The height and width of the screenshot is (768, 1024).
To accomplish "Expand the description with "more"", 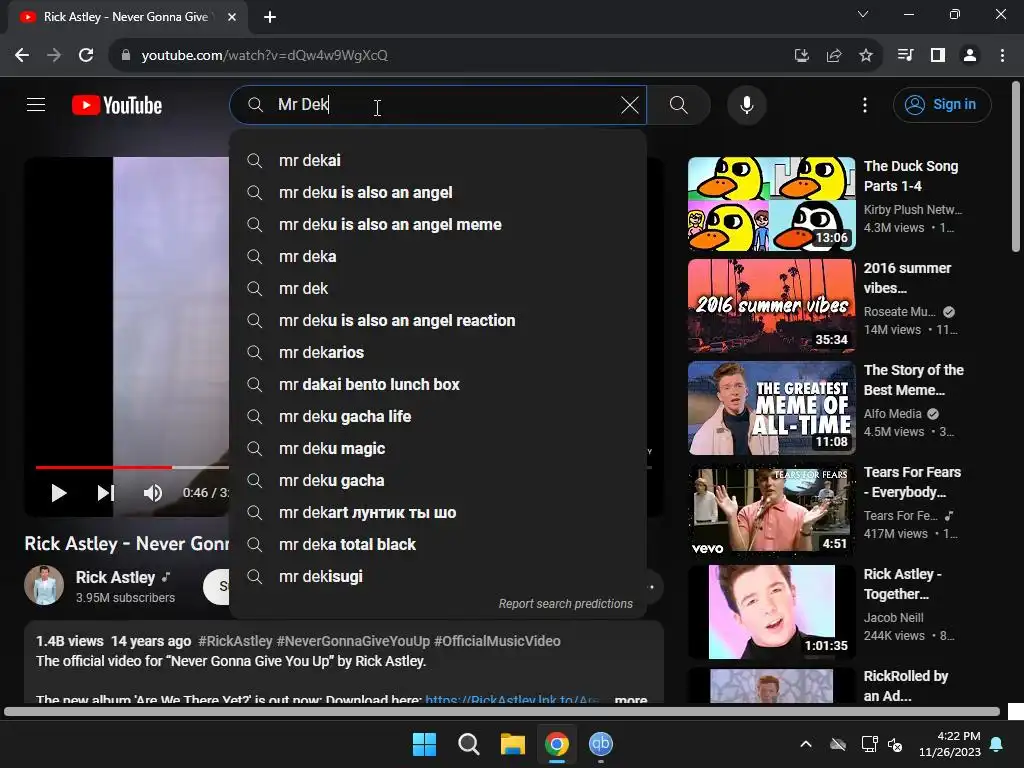I will point(631,699).
